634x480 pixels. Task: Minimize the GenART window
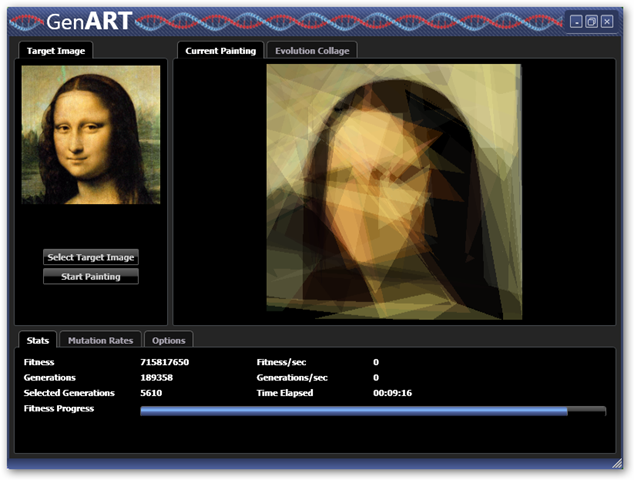pos(576,21)
